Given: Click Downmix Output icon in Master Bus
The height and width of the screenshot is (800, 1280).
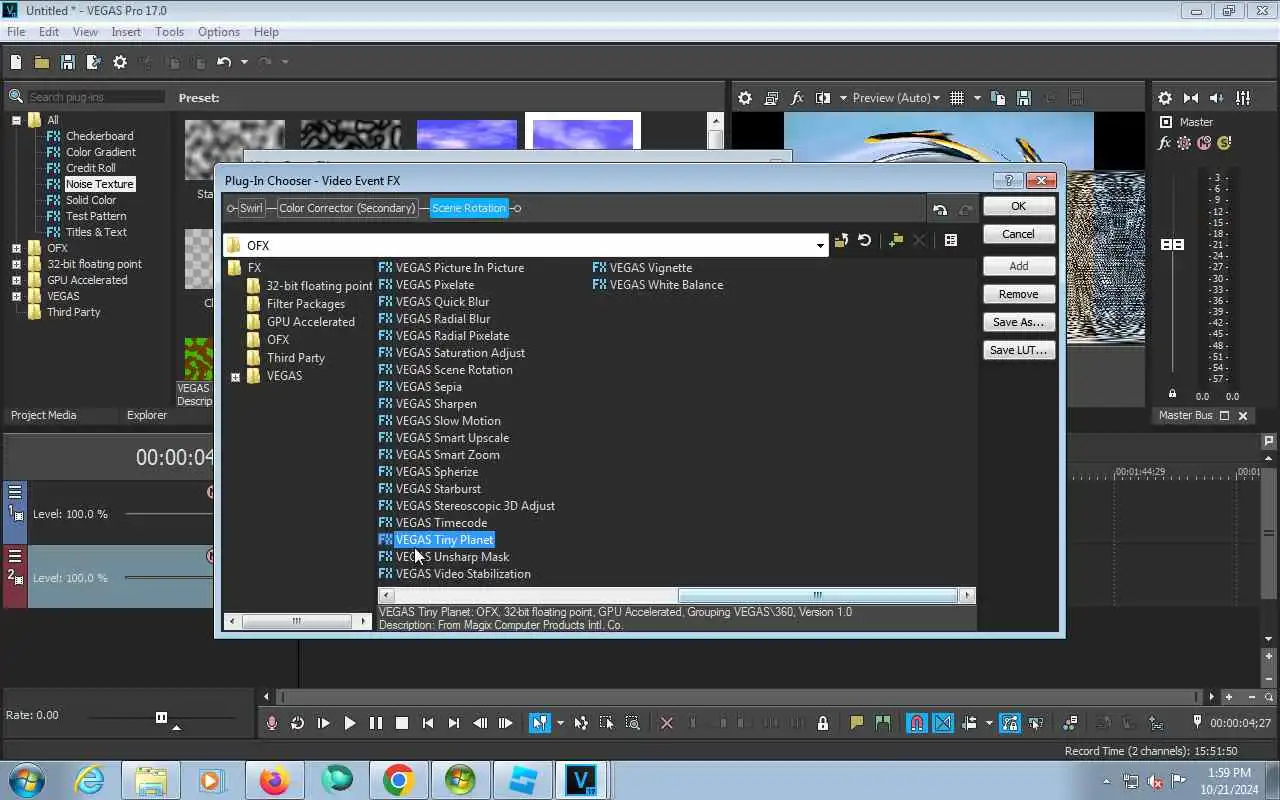Looking at the screenshot, I should point(1191,98).
